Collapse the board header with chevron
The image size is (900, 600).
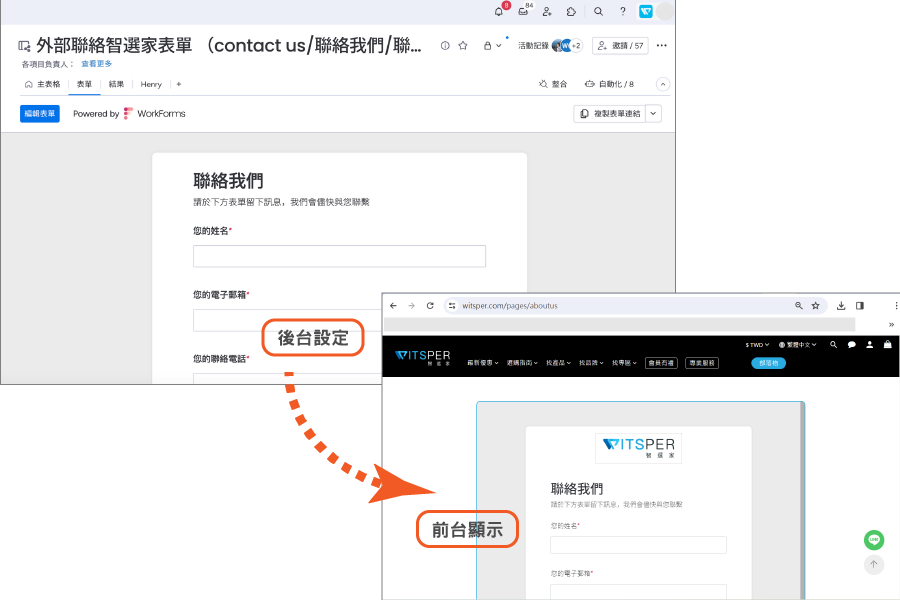(663, 84)
